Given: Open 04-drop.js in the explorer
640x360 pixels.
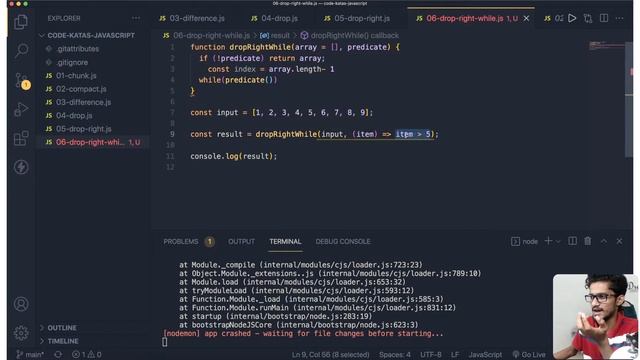Looking at the screenshot, I should click(74, 116).
